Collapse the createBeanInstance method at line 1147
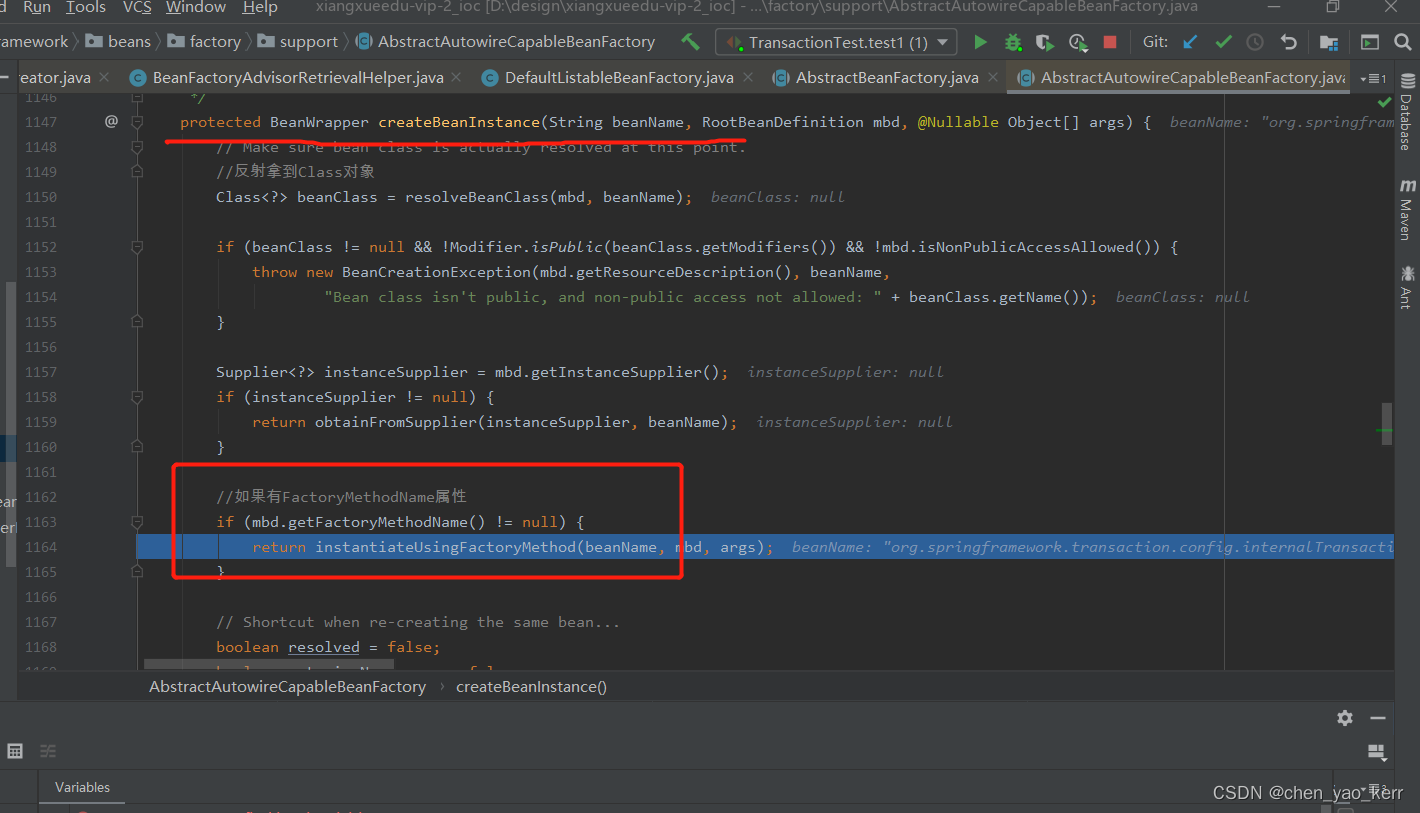 [137, 122]
